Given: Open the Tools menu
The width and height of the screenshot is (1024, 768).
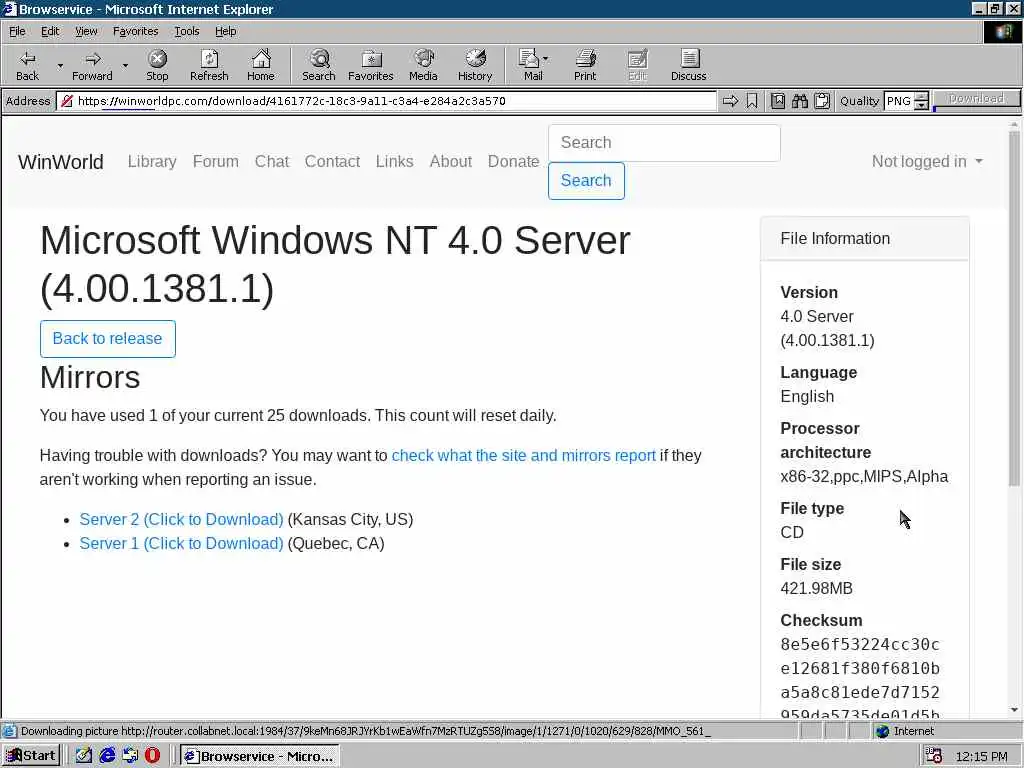Looking at the screenshot, I should tap(186, 31).
